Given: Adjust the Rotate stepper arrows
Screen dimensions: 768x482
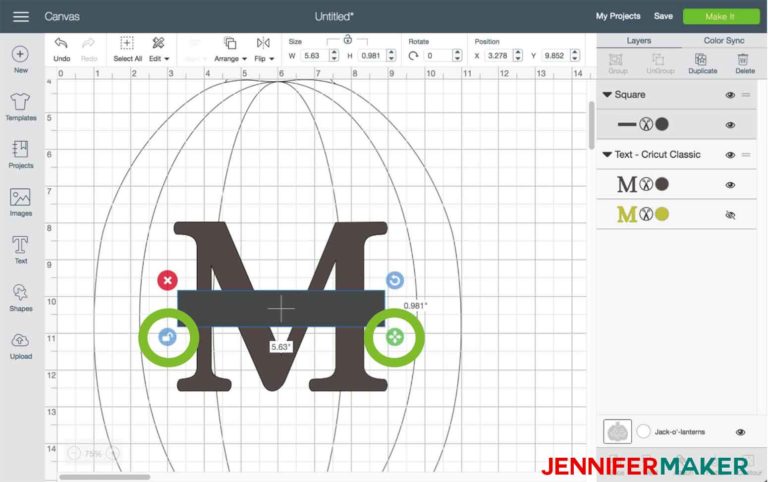Looking at the screenshot, I should click(457, 55).
